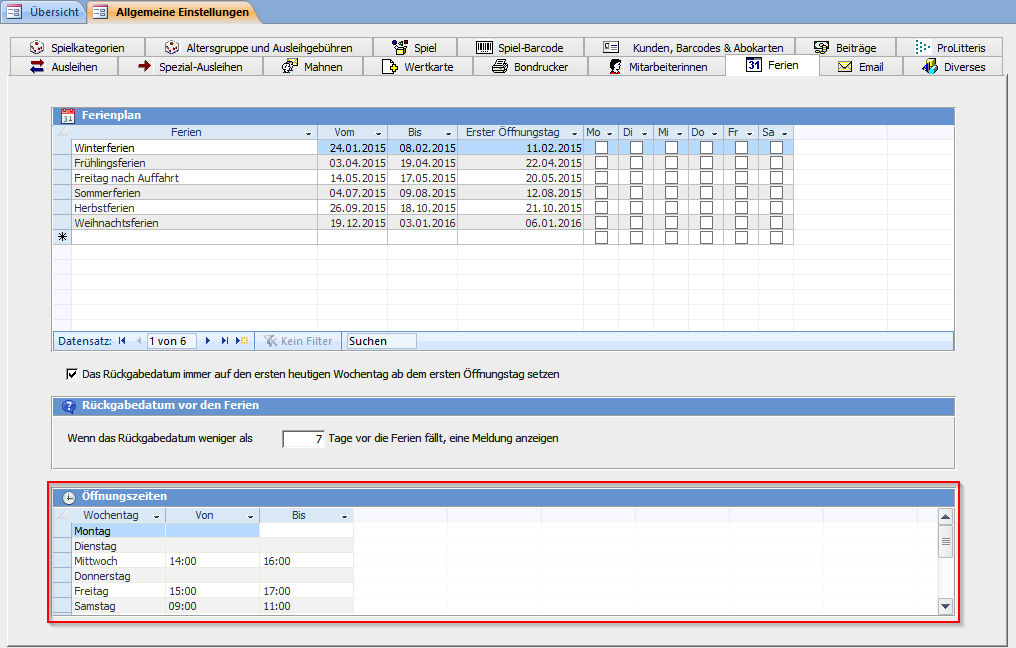The width and height of the screenshot is (1016, 648).
Task: Tick the Di checkbox for Frühlingsferien
Action: [x=636, y=163]
